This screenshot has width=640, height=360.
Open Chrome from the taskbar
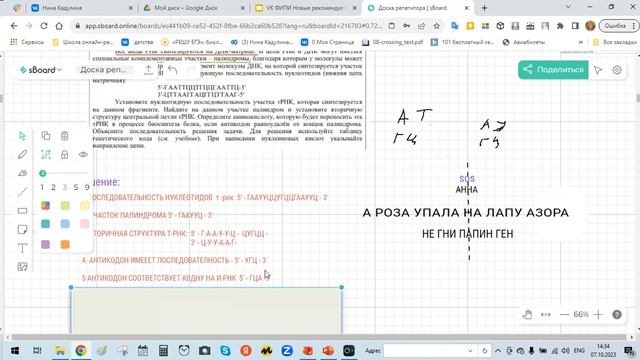81,351
